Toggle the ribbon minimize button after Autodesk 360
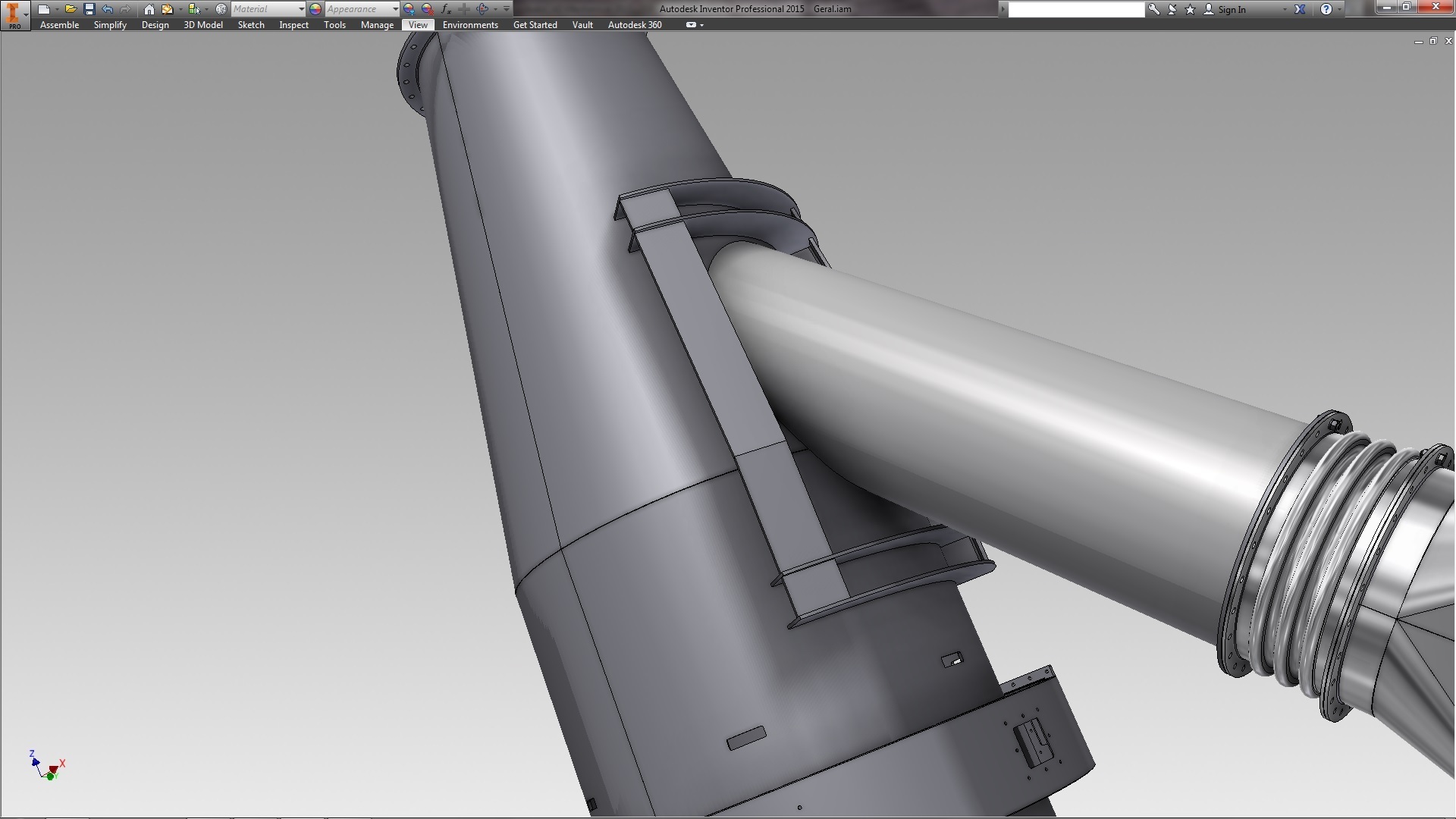1456x819 pixels. [x=691, y=25]
